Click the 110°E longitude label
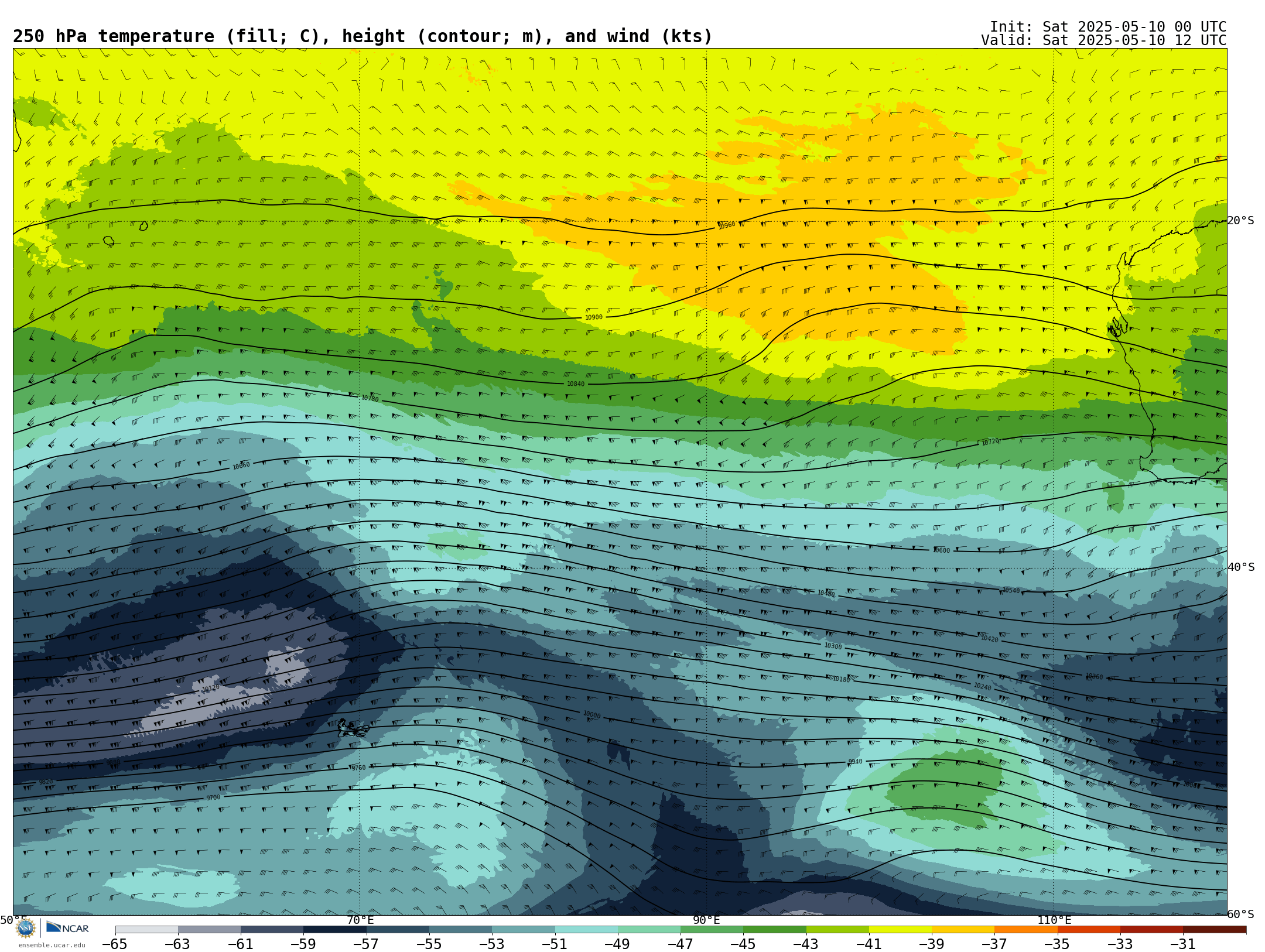This screenshot has width=1265, height=952. click(x=1054, y=920)
